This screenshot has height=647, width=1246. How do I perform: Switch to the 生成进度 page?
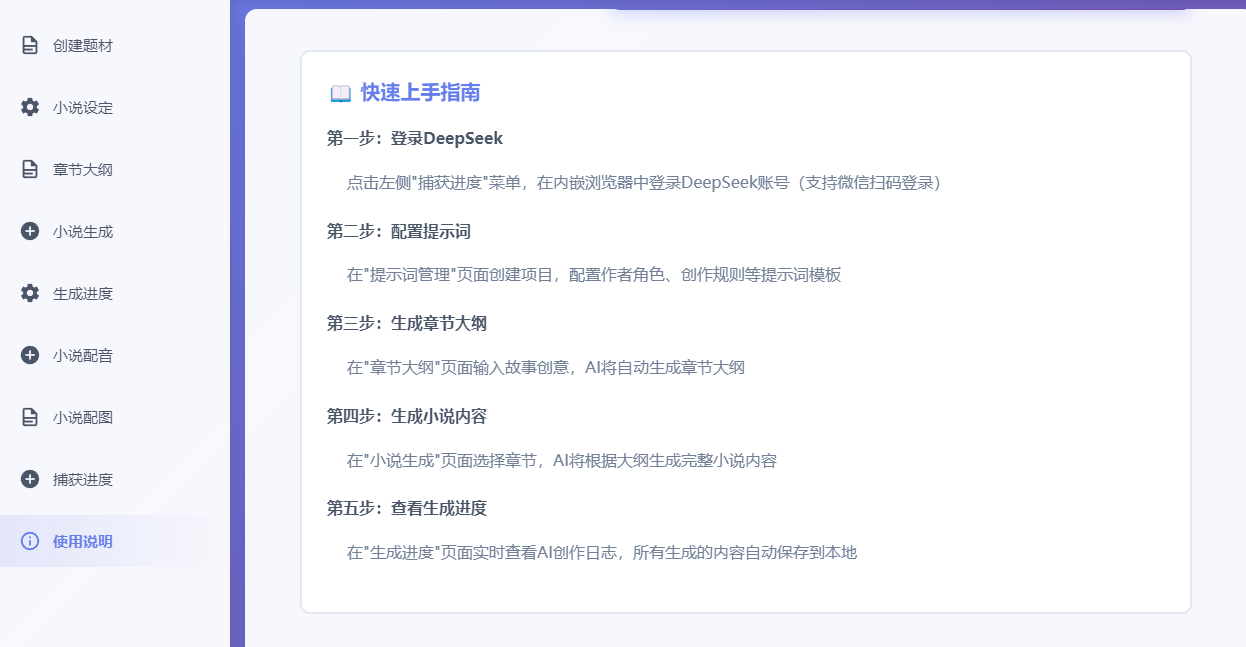83,293
